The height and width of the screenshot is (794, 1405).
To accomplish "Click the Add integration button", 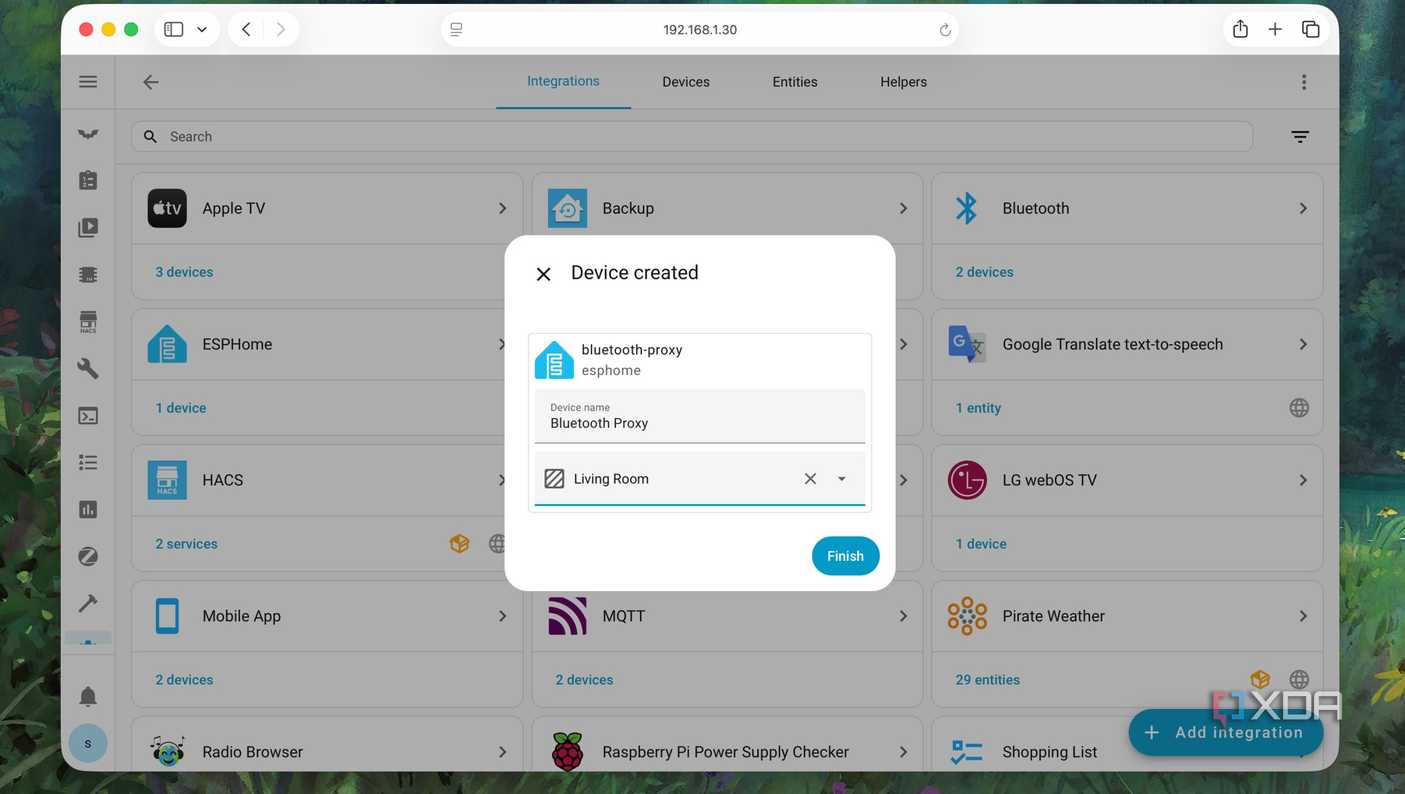I will [1225, 733].
